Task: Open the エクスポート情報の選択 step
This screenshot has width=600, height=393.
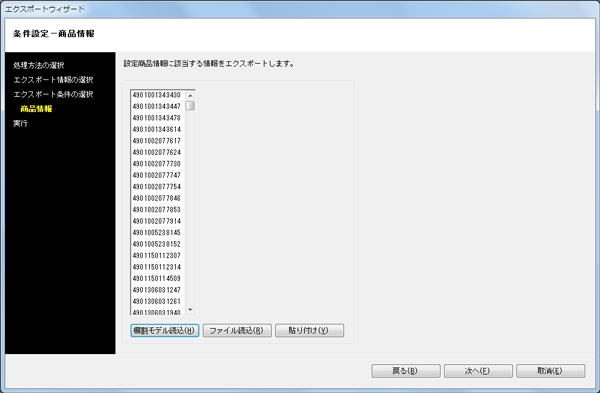Action: point(53,80)
